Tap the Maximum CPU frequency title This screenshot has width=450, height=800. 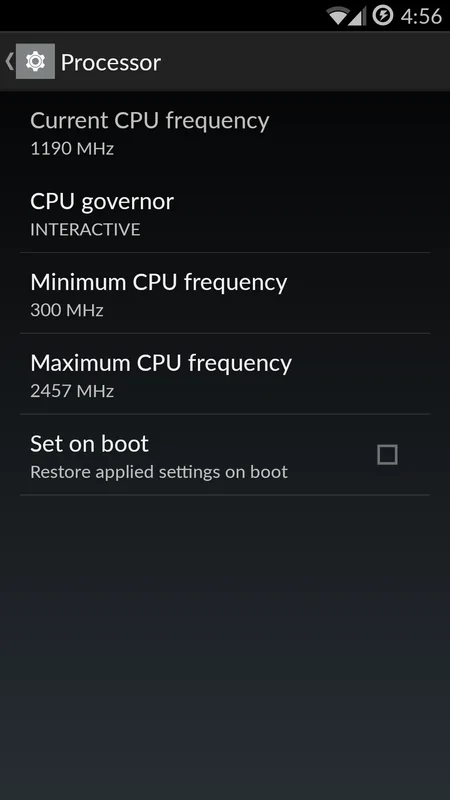point(161,363)
